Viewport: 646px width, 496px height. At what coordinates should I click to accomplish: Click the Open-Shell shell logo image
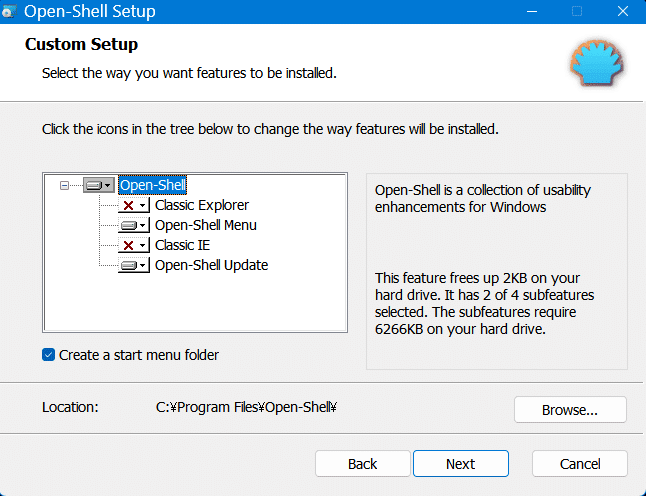(x=597, y=63)
